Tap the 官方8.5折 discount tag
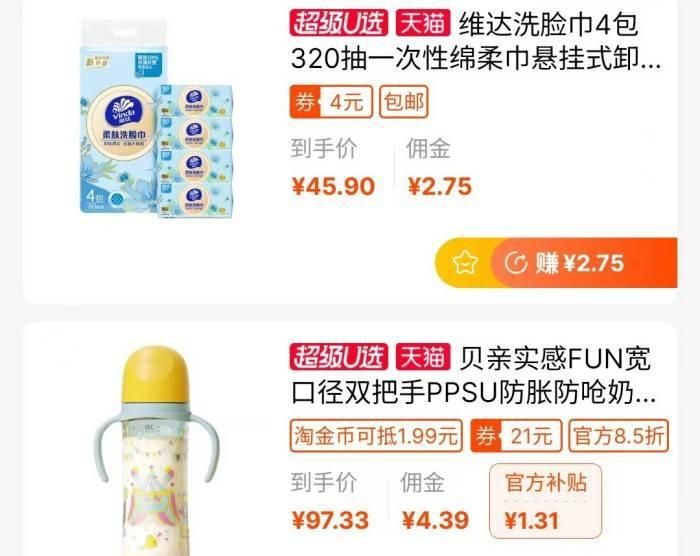The height and width of the screenshot is (556, 700). point(619,435)
